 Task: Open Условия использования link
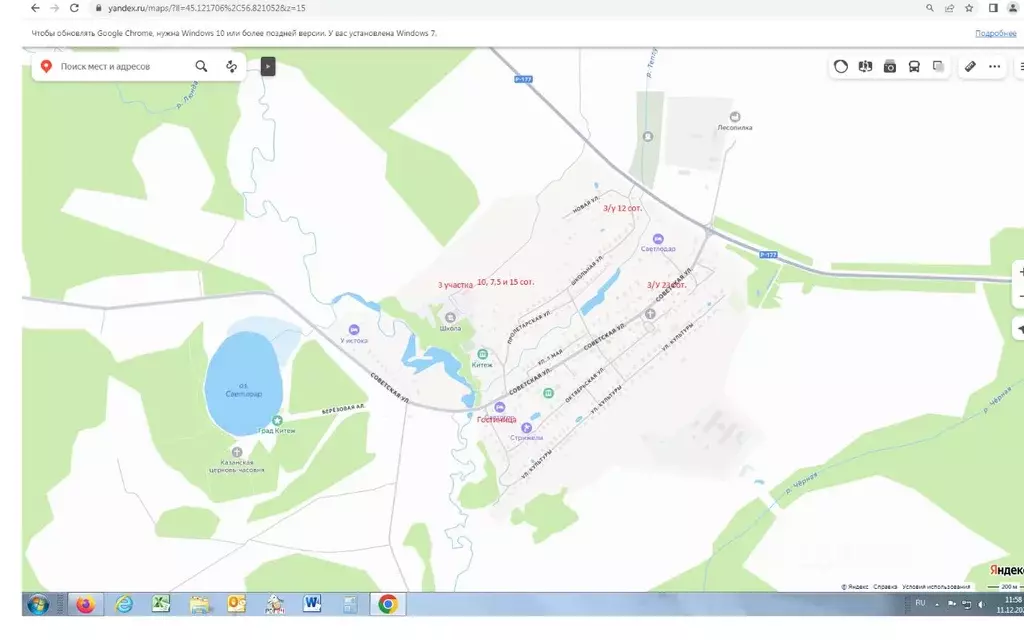pos(935,587)
